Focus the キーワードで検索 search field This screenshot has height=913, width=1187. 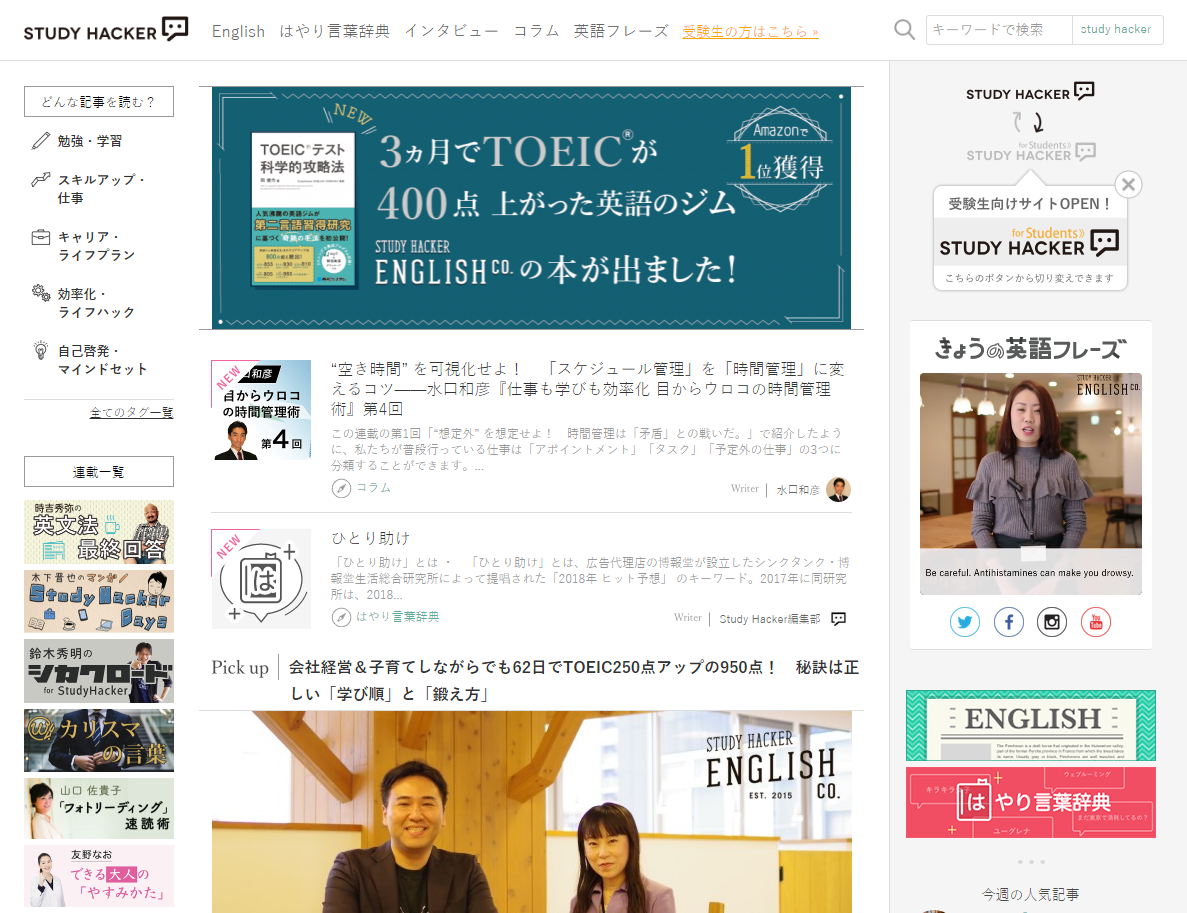click(999, 30)
